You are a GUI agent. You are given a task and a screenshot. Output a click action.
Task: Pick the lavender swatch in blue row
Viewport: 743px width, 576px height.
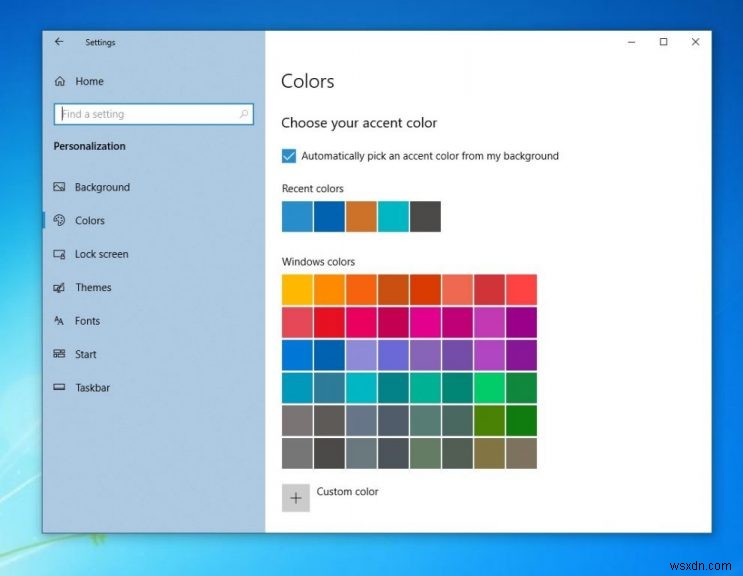(361, 355)
